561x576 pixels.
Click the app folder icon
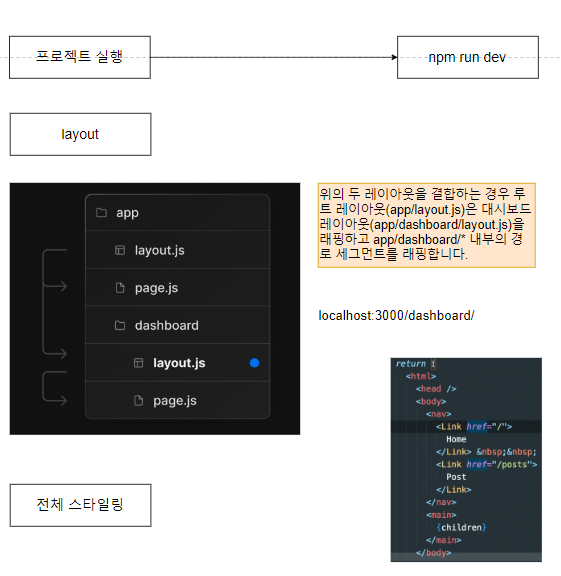pyautogui.click(x=101, y=213)
